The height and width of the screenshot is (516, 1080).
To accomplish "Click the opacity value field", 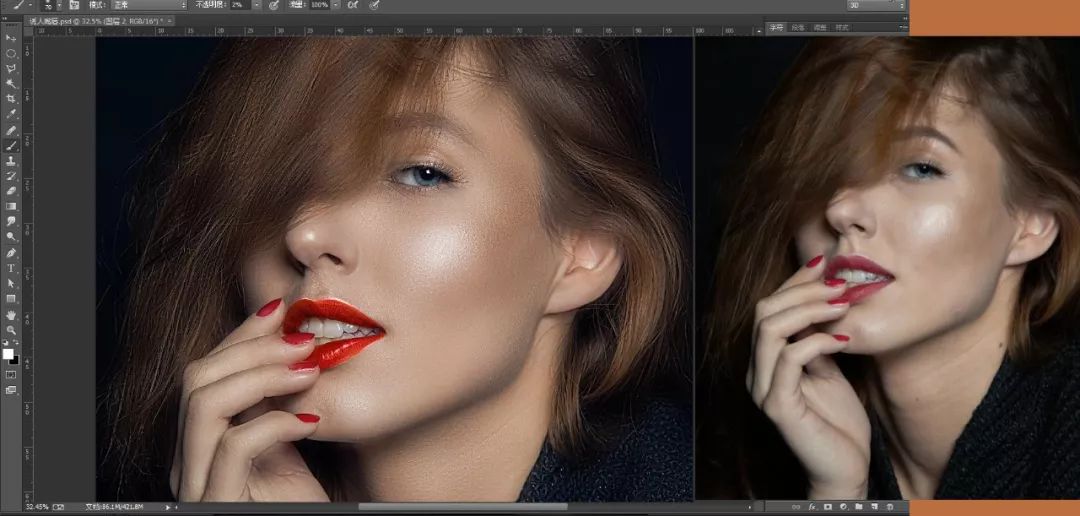I will click(239, 4).
